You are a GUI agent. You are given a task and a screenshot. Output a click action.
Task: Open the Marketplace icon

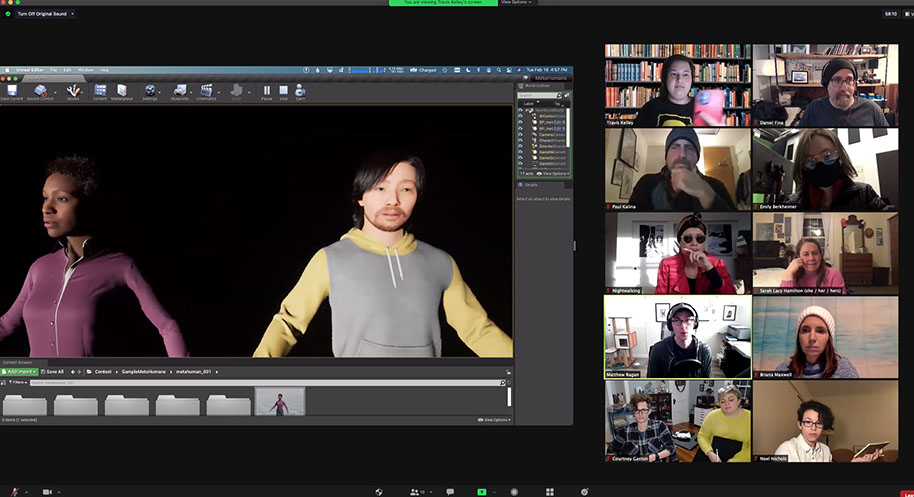(121, 92)
